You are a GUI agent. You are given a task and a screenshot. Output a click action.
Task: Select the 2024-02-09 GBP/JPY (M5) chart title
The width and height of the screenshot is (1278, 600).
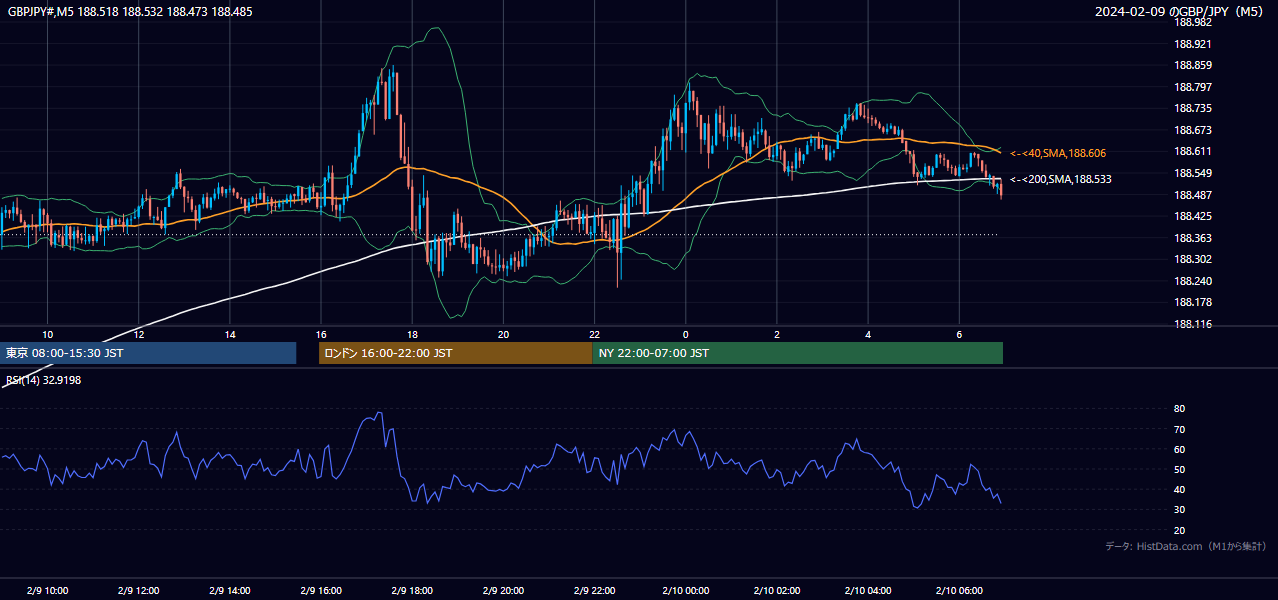(1181, 11)
